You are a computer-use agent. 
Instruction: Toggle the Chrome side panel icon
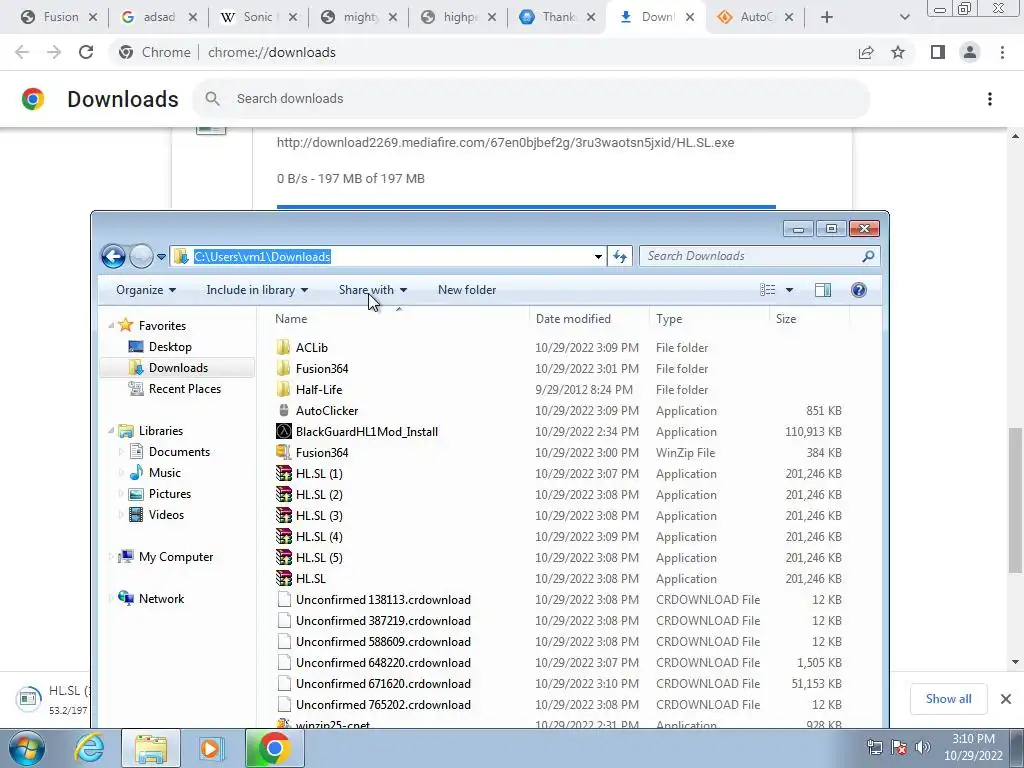click(x=938, y=52)
